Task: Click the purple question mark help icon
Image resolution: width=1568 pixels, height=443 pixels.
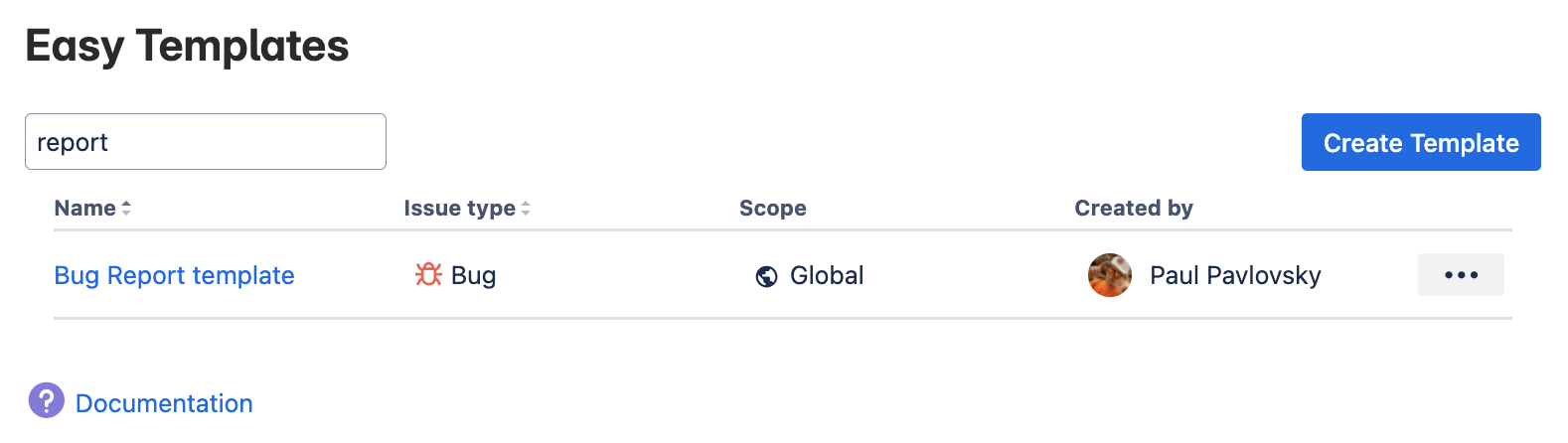Action: coord(47,401)
